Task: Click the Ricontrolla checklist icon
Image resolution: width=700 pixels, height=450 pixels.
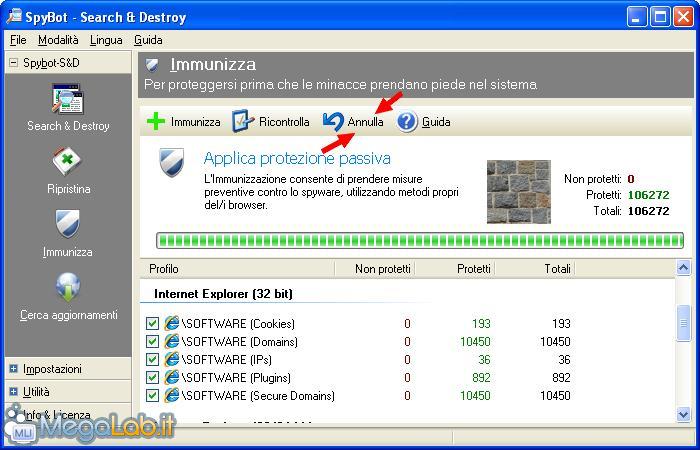Action: [243, 121]
